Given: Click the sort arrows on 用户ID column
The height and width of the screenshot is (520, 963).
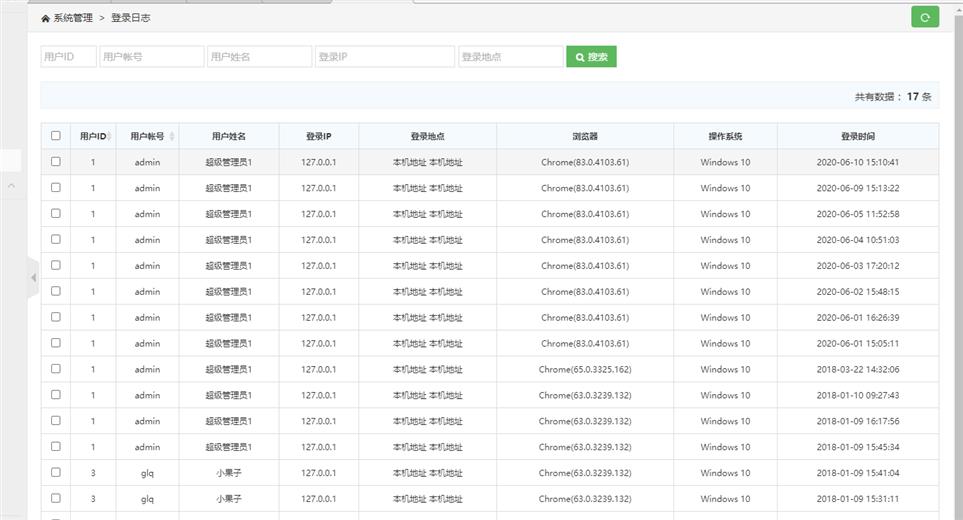Looking at the screenshot, I should (x=109, y=136).
